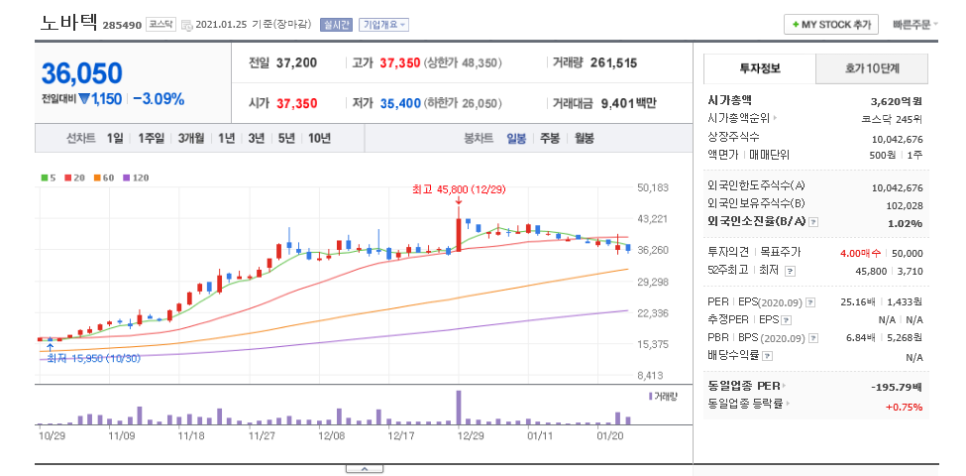Select the 3개월 line chart period

tap(191, 139)
